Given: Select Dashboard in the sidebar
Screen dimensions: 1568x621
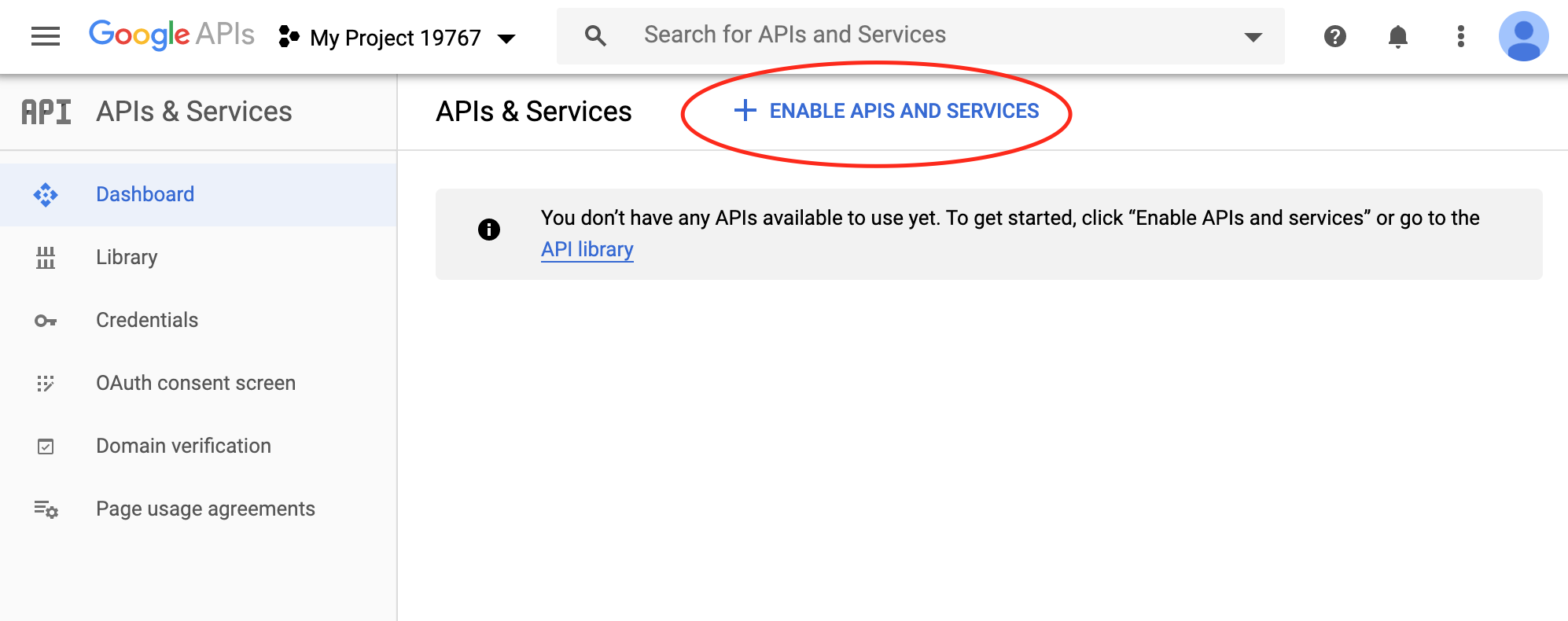Looking at the screenshot, I should pos(198,195).
